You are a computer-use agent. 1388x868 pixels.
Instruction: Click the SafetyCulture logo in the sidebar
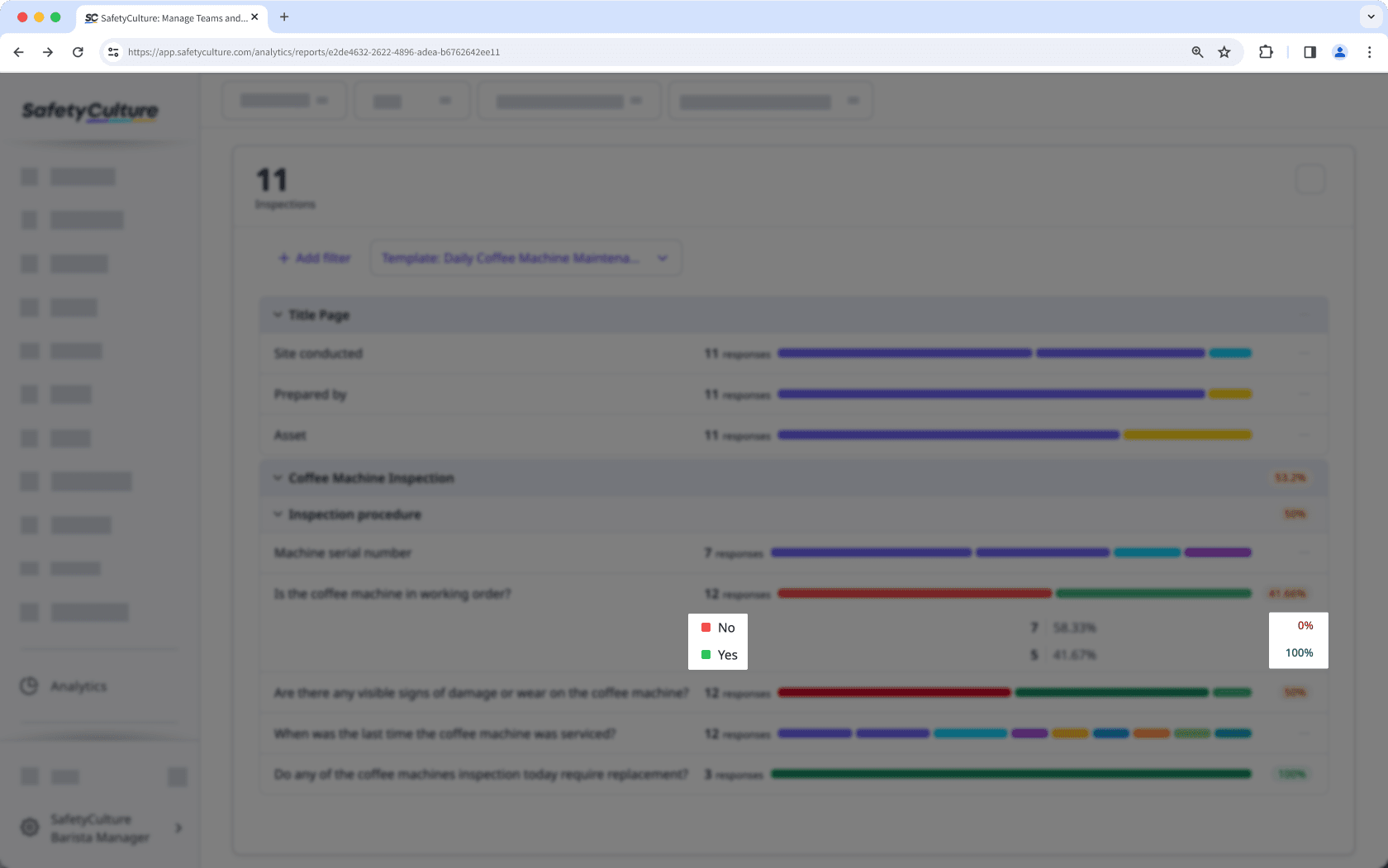pyautogui.click(x=89, y=111)
